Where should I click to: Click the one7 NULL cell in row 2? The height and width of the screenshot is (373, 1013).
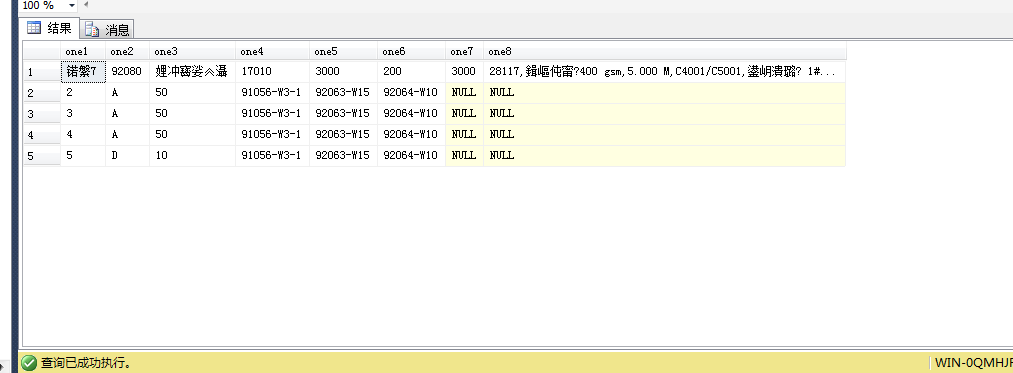tap(465, 93)
